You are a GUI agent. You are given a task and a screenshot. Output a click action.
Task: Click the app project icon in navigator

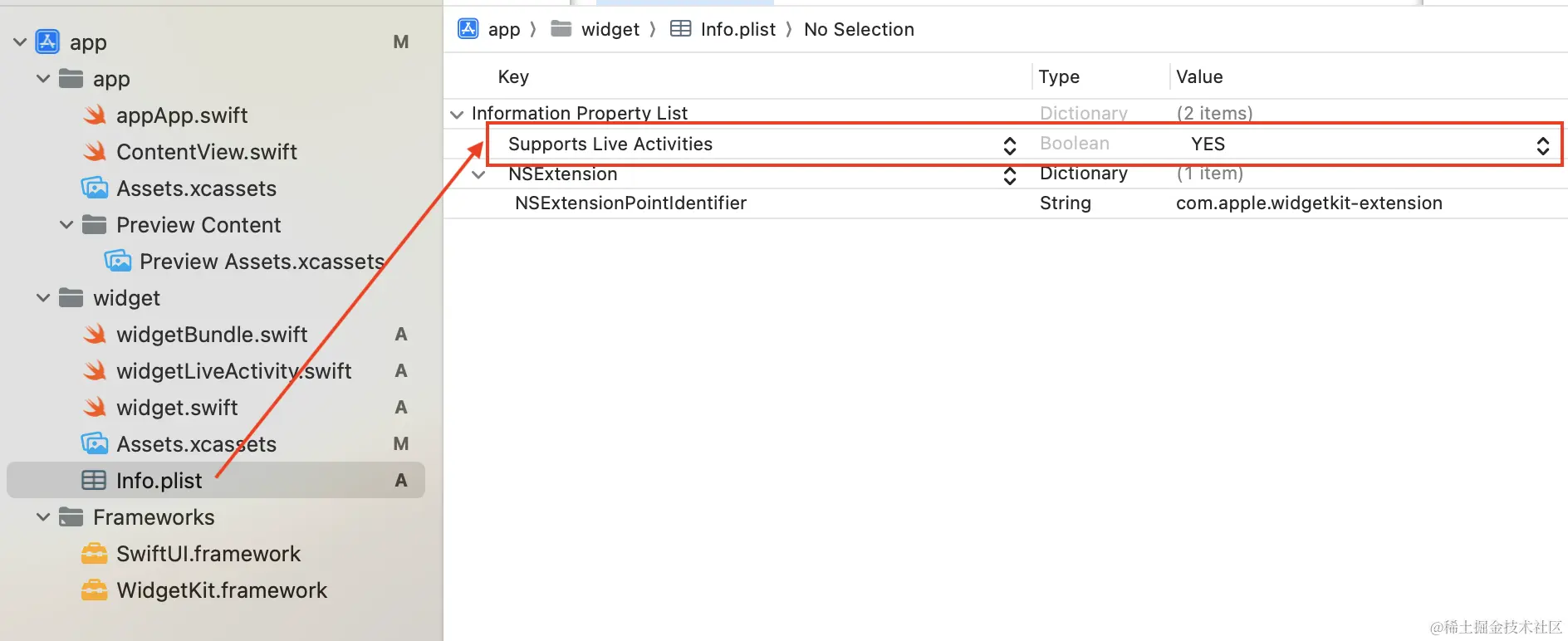pyautogui.click(x=47, y=42)
